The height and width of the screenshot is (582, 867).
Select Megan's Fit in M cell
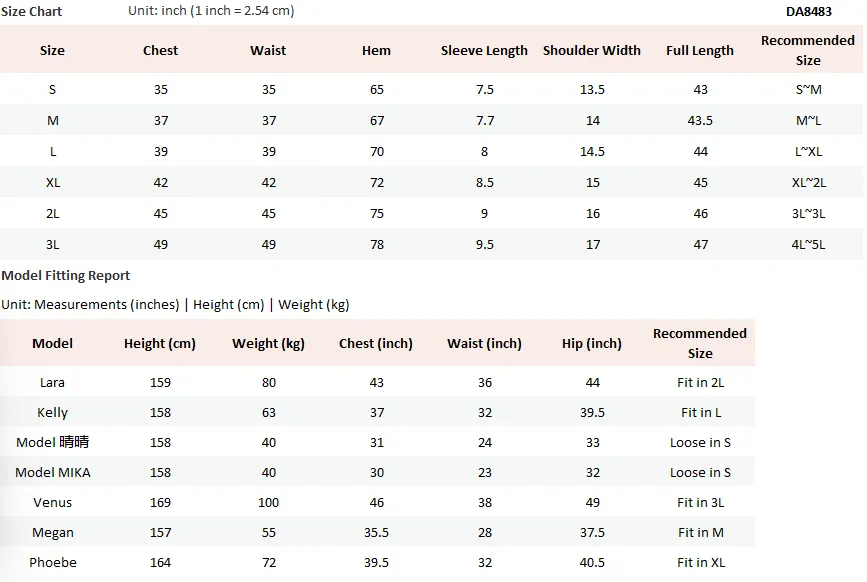coord(701,533)
